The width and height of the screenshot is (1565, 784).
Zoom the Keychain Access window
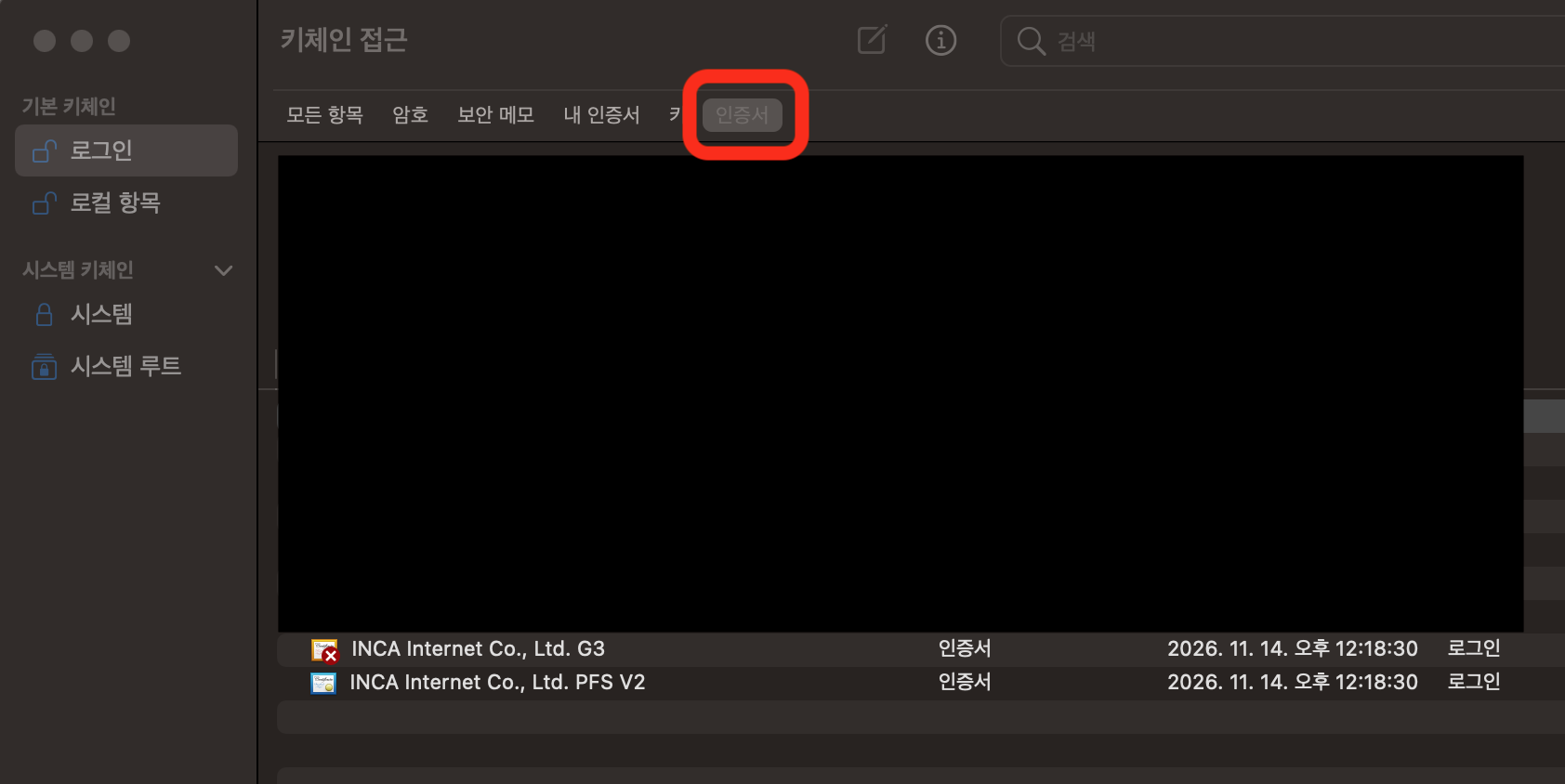click(x=119, y=41)
